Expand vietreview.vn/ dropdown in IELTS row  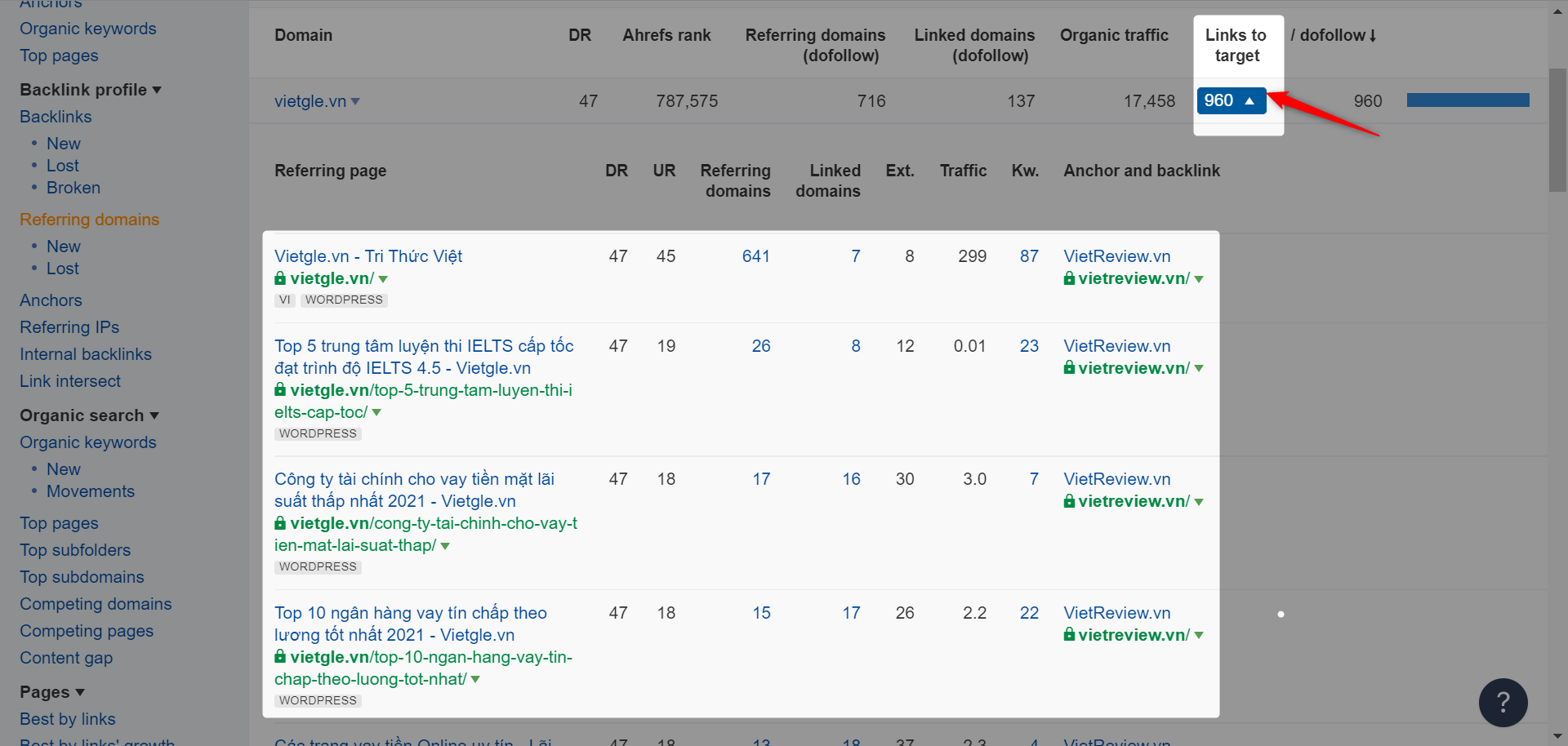(x=1199, y=369)
